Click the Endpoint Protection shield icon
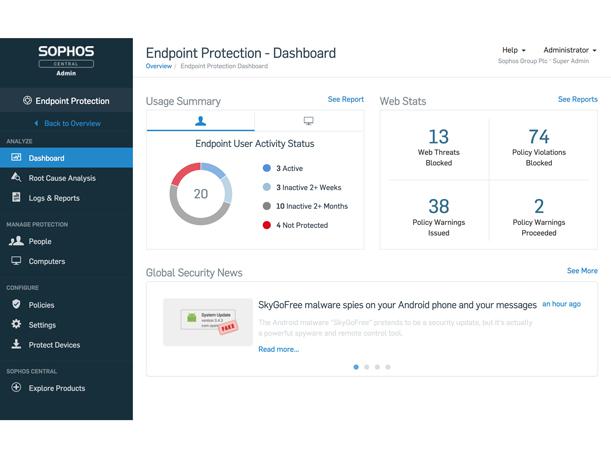The height and width of the screenshot is (458, 611). (x=27, y=101)
